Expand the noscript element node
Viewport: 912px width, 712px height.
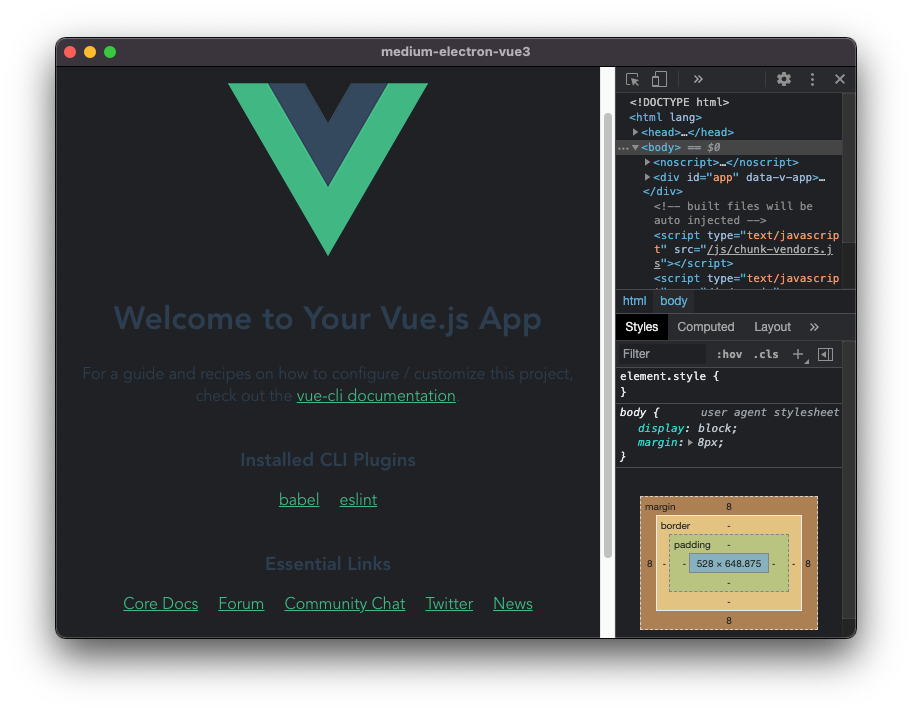point(647,162)
